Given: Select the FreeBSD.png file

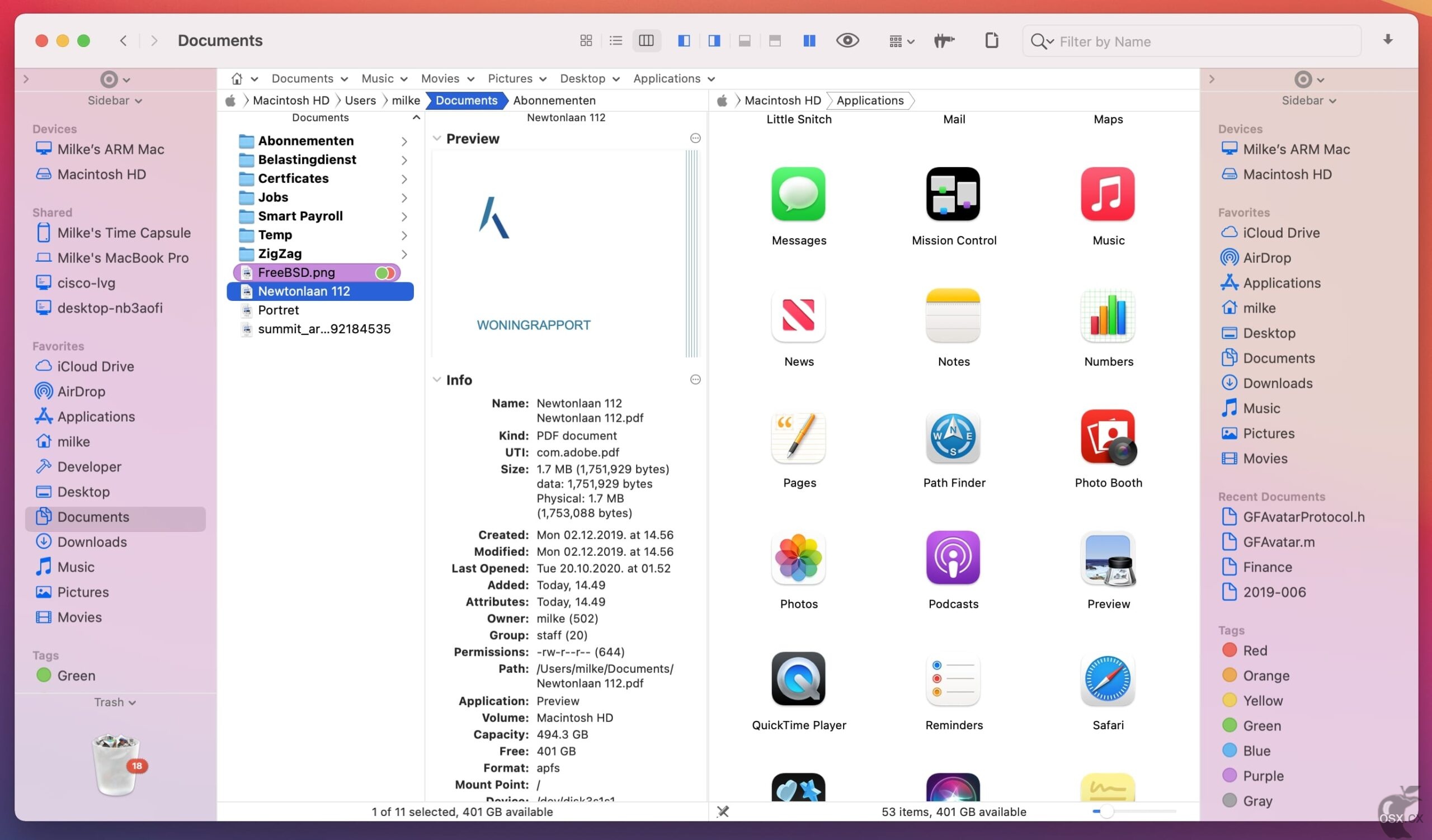Looking at the screenshot, I should tap(317, 272).
